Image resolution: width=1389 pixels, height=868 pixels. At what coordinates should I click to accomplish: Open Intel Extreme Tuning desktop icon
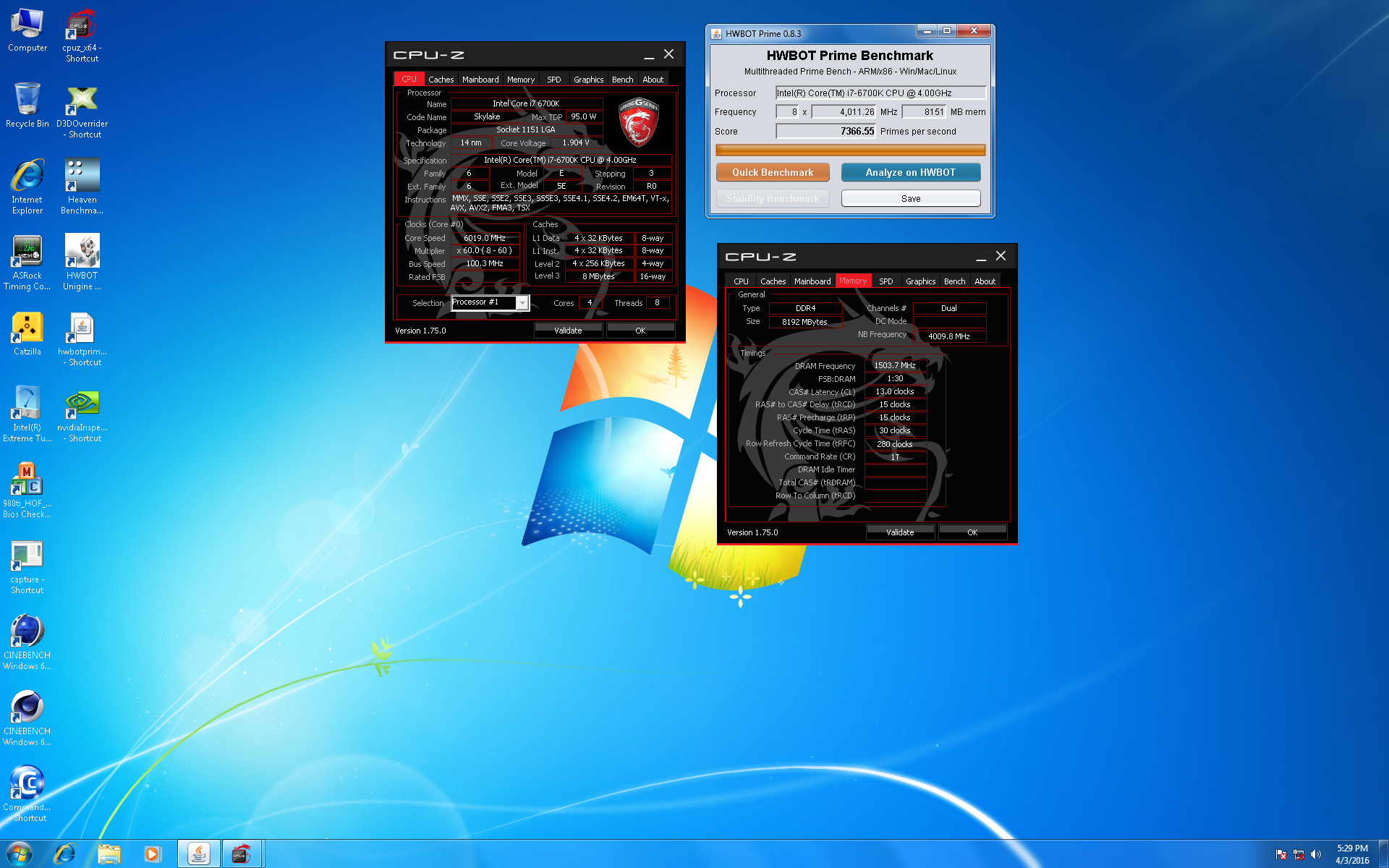coord(27,414)
